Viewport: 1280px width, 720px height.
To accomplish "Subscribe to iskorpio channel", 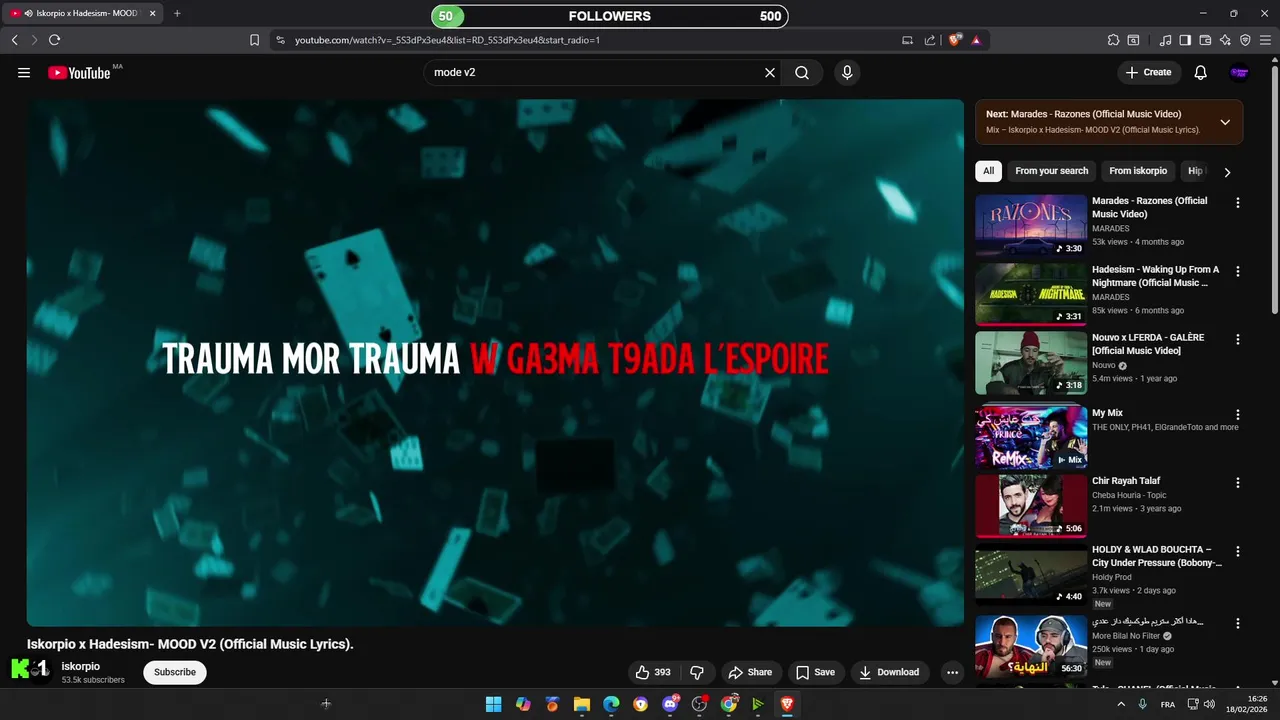I will pos(175,672).
